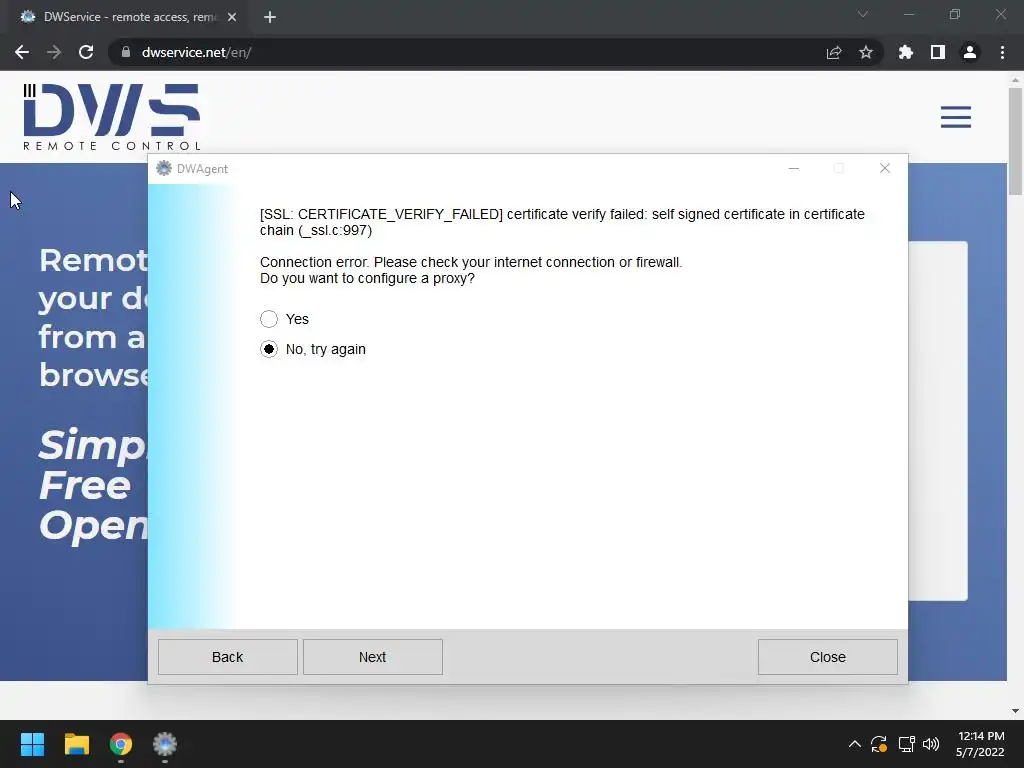Toggle Chrome side panel
The image size is (1024, 768).
(938, 52)
